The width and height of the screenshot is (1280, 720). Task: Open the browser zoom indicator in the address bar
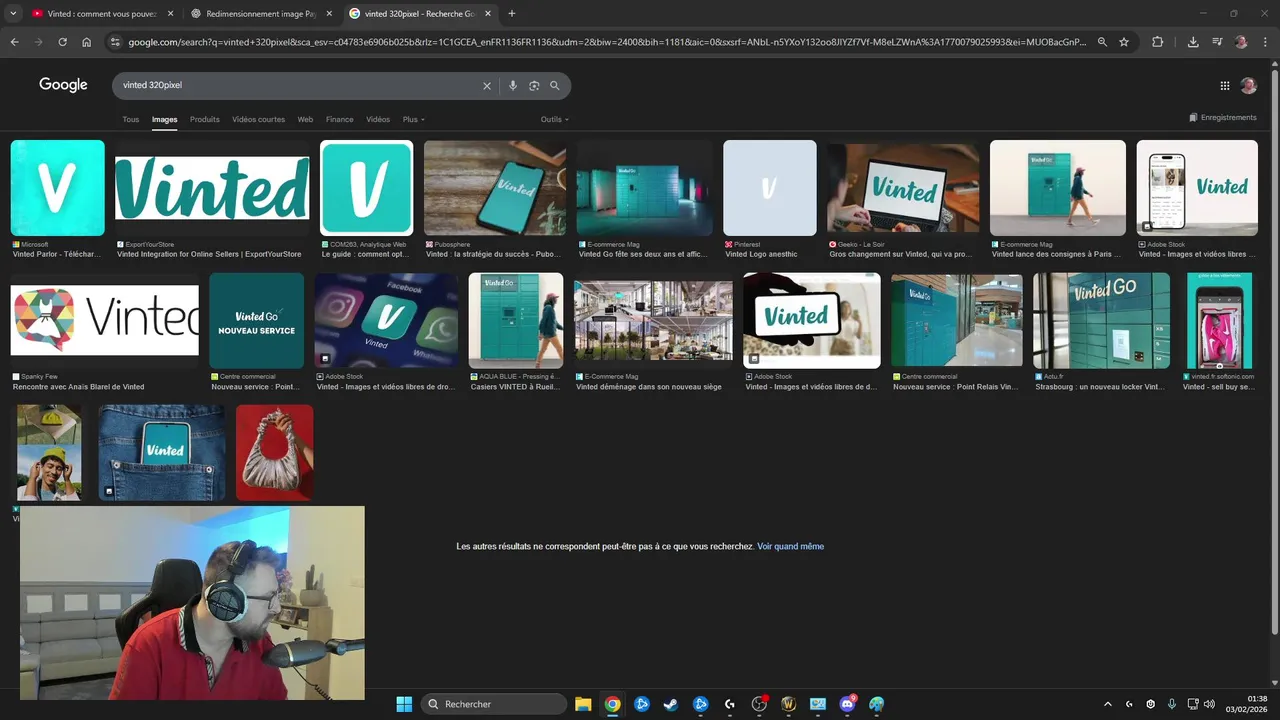(1102, 42)
